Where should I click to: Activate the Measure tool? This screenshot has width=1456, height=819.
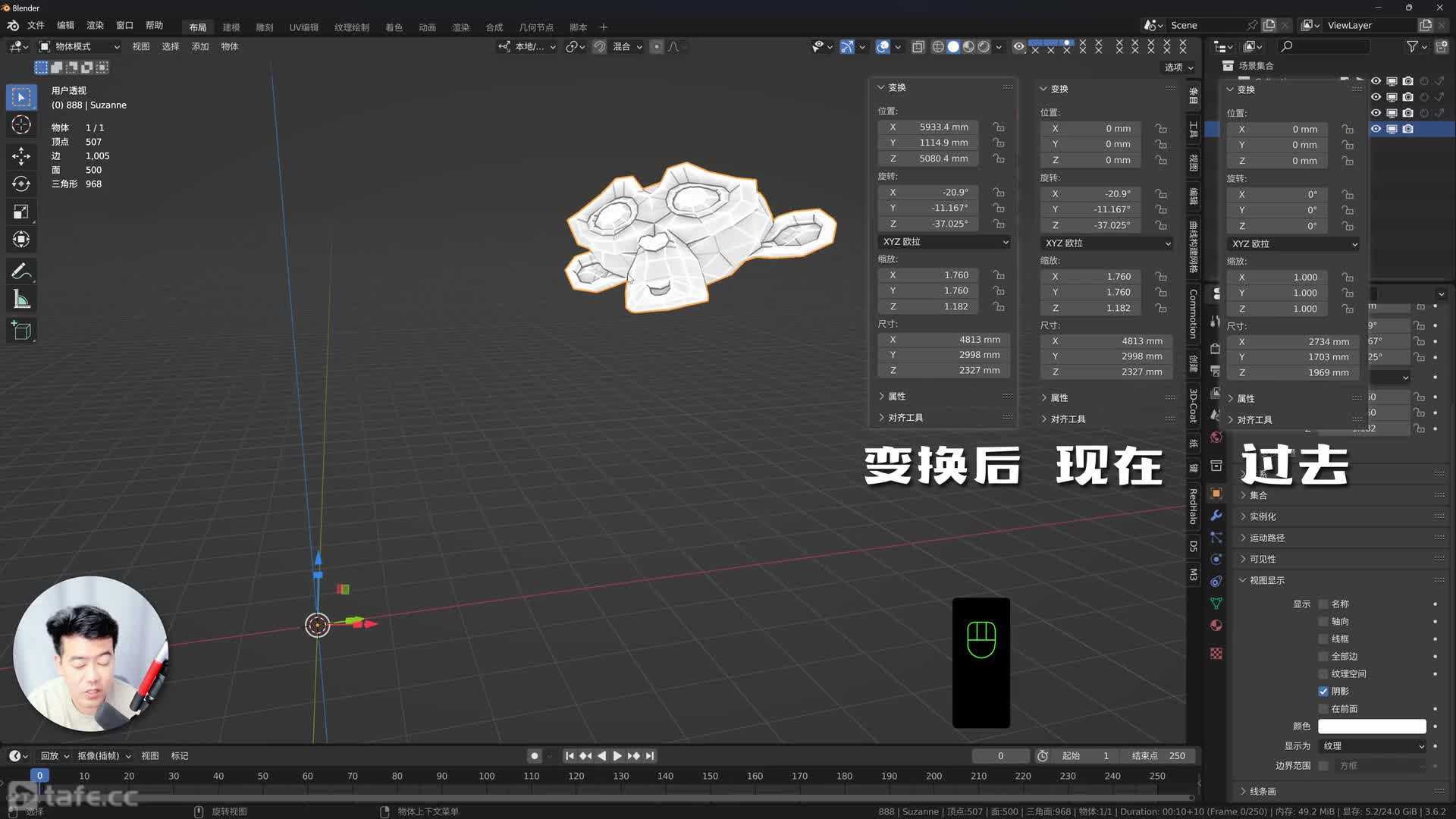coord(21,299)
